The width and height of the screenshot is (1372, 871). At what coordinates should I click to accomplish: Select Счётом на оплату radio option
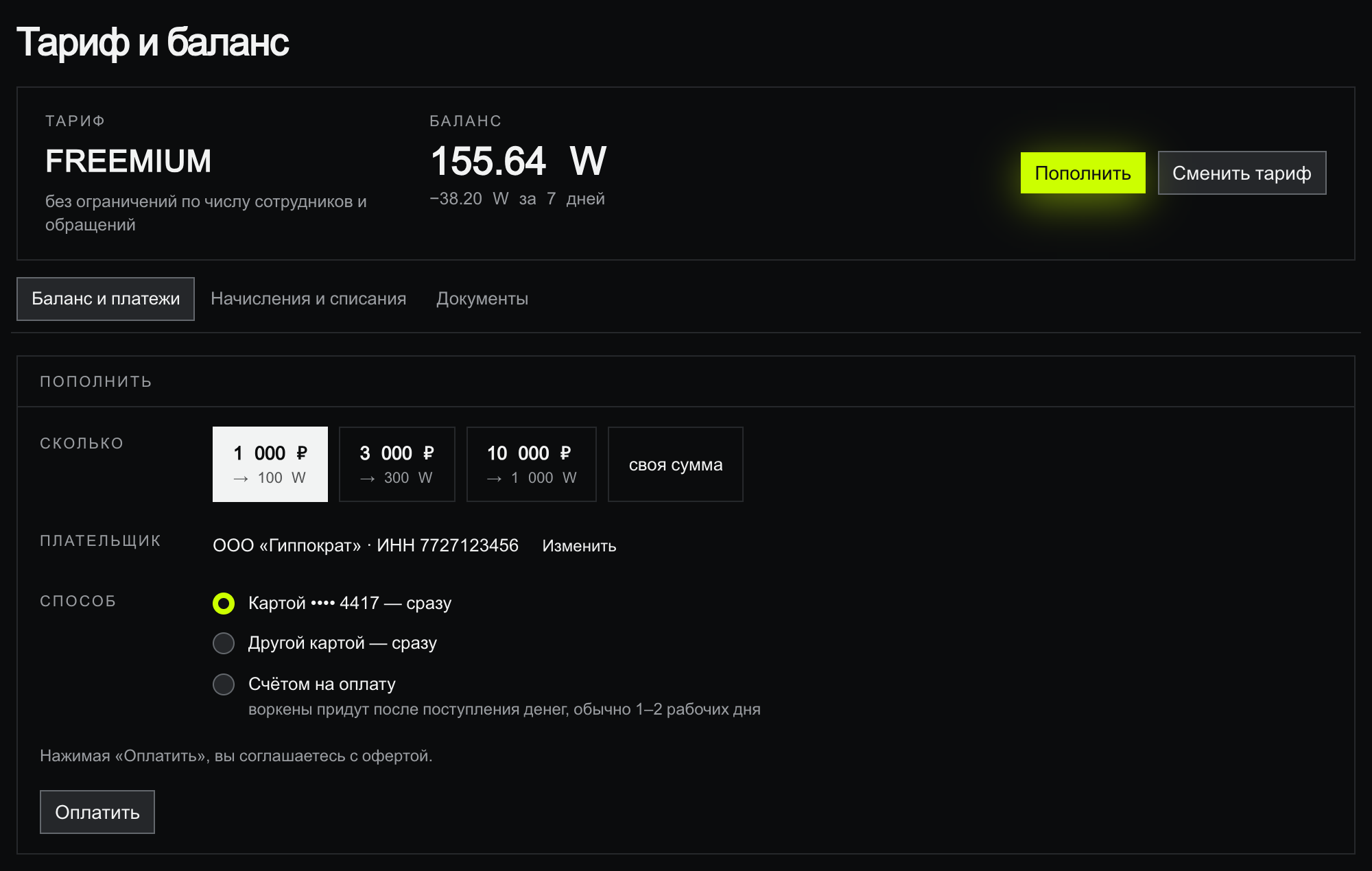[224, 684]
